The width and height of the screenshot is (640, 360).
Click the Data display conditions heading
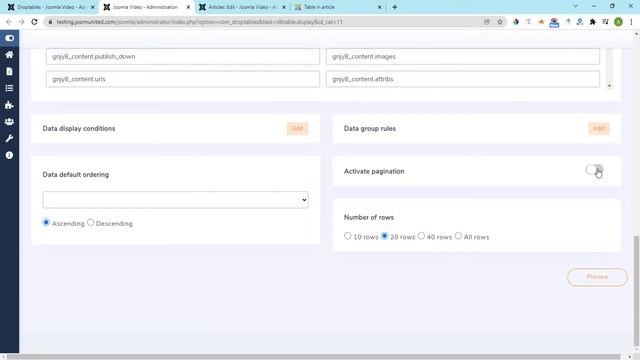click(79, 129)
